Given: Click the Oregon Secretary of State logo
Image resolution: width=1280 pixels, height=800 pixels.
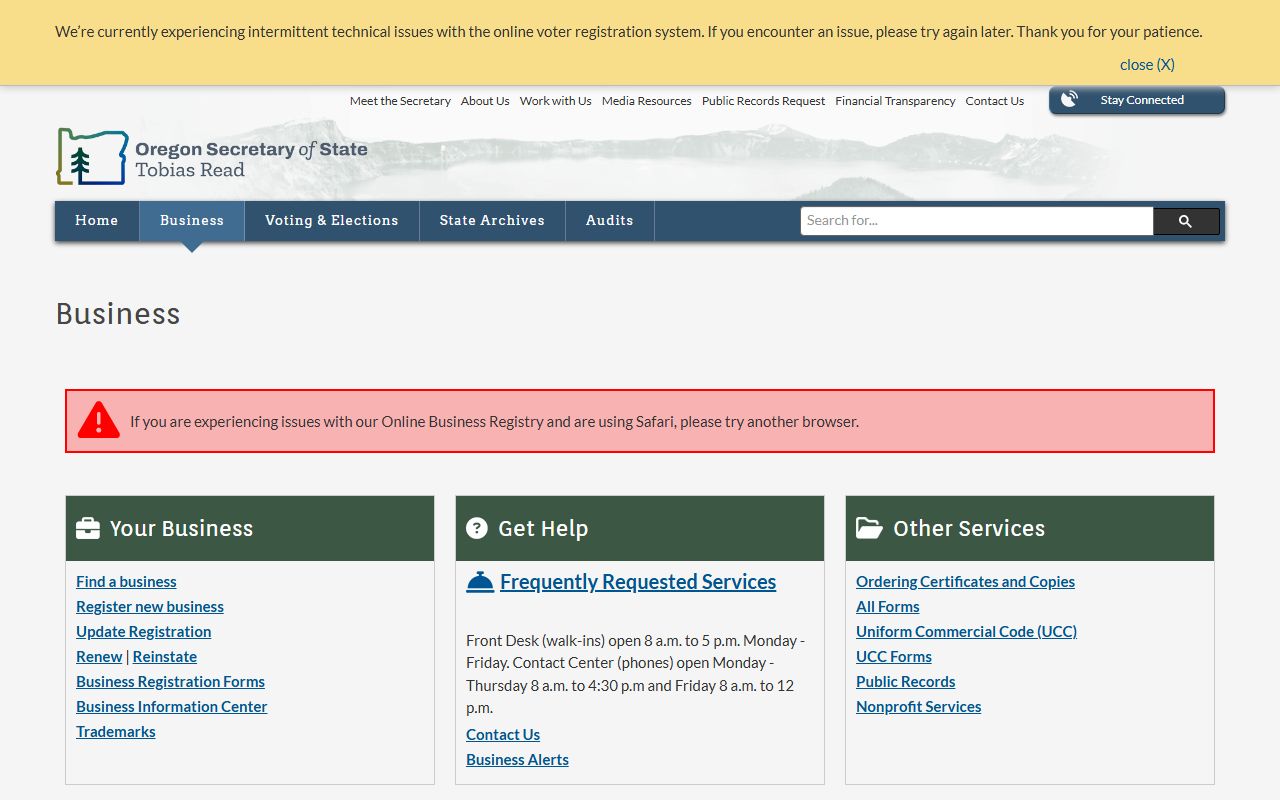Looking at the screenshot, I should (x=212, y=157).
